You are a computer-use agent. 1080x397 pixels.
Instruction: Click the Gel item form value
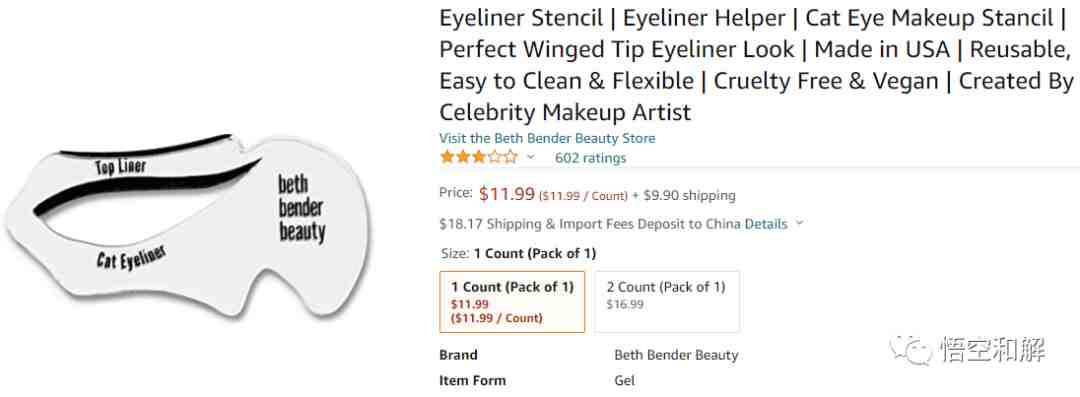pyautogui.click(x=625, y=380)
